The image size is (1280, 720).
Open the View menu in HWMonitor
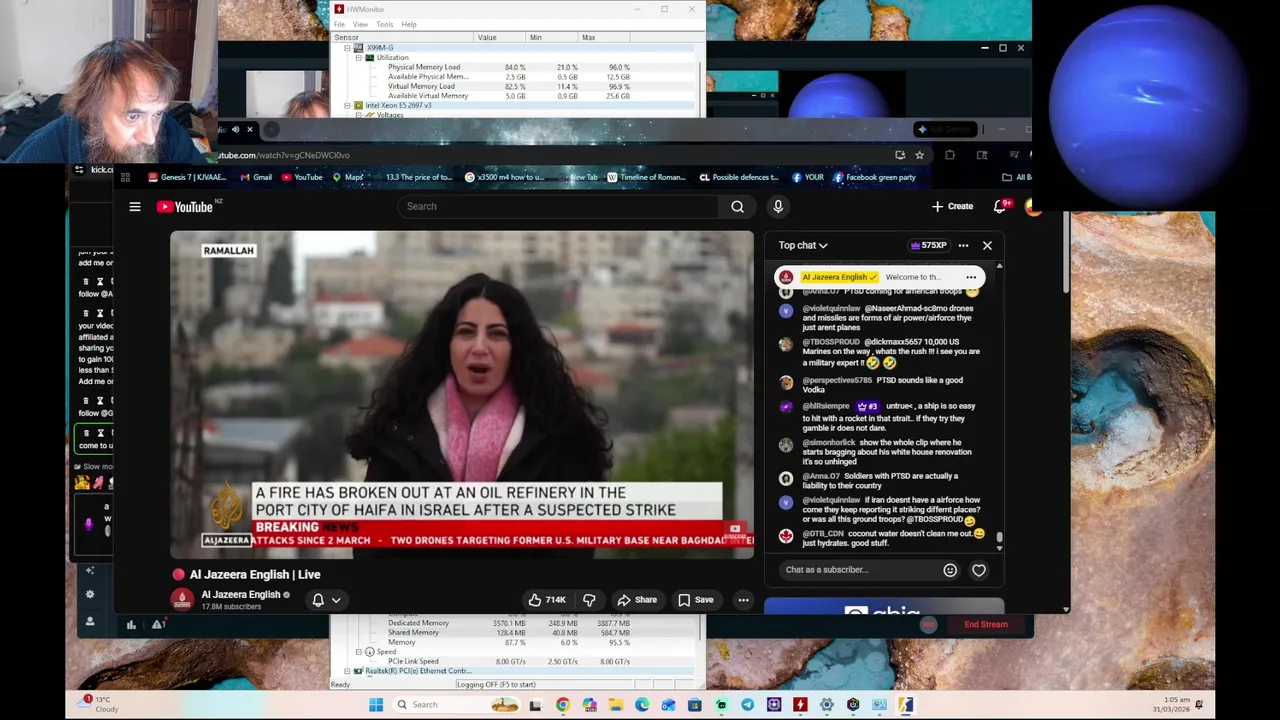pos(360,24)
